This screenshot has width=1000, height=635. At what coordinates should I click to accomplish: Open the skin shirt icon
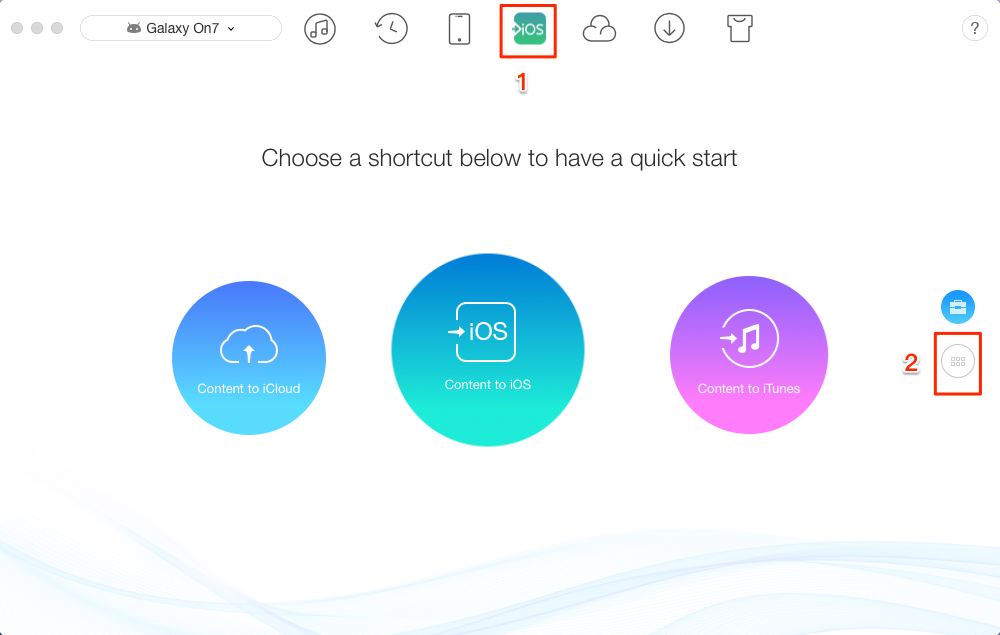[740, 29]
